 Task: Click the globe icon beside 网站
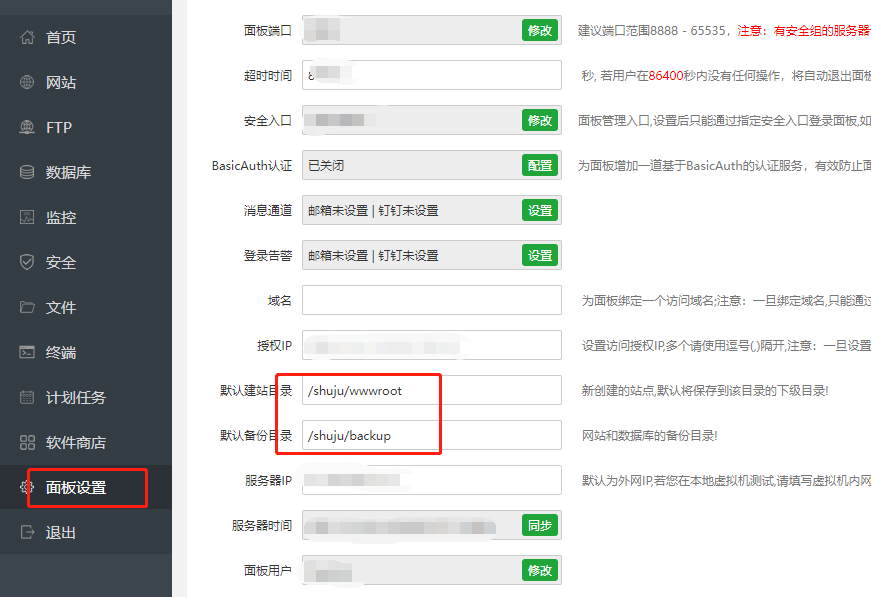(27, 82)
